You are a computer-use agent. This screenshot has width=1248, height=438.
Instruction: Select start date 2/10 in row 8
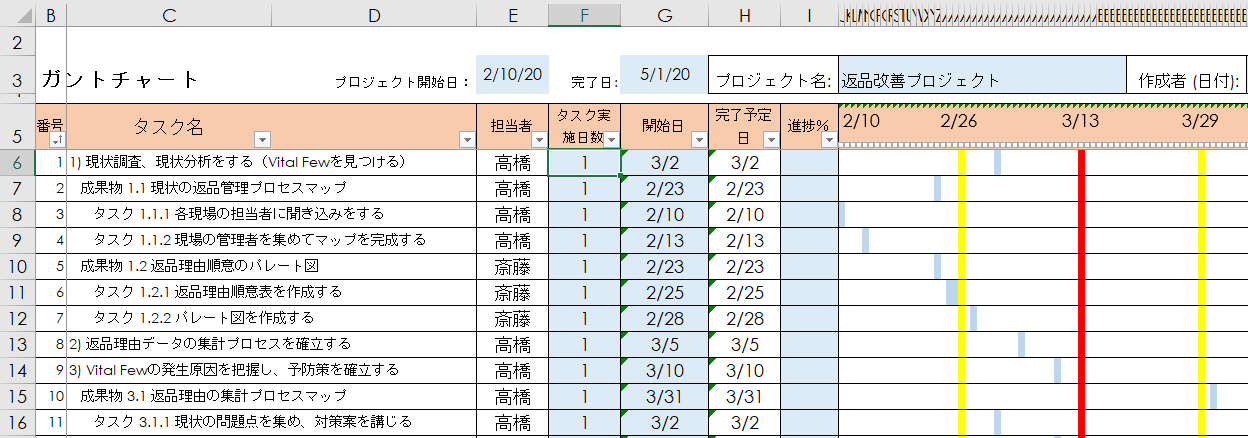pyautogui.click(x=664, y=214)
